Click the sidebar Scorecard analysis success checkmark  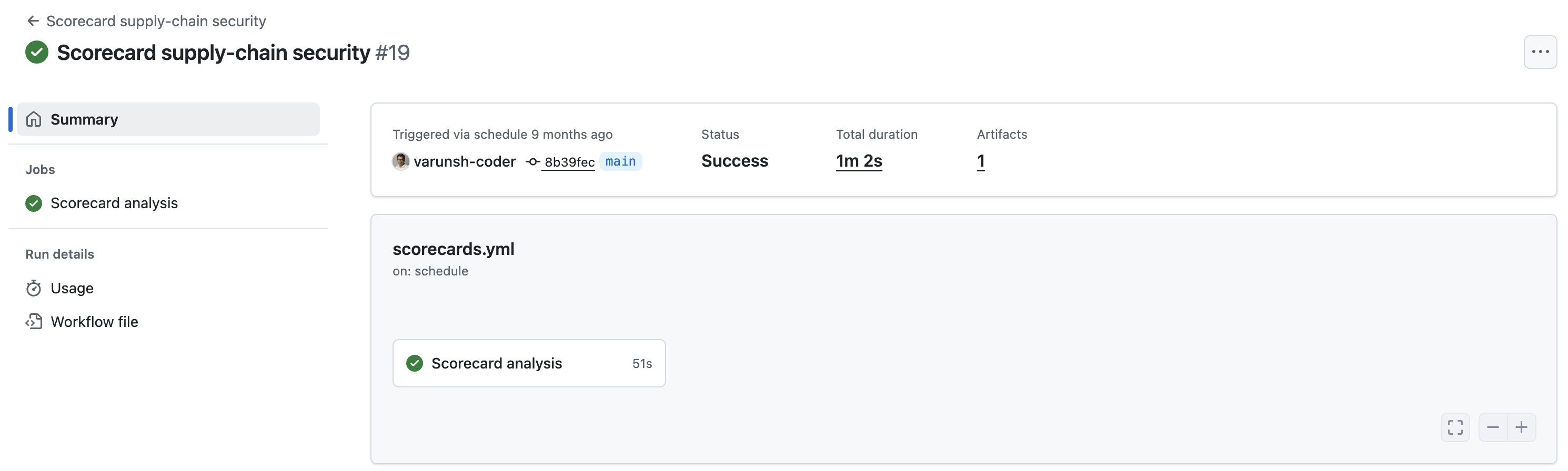tap(34, 203)
